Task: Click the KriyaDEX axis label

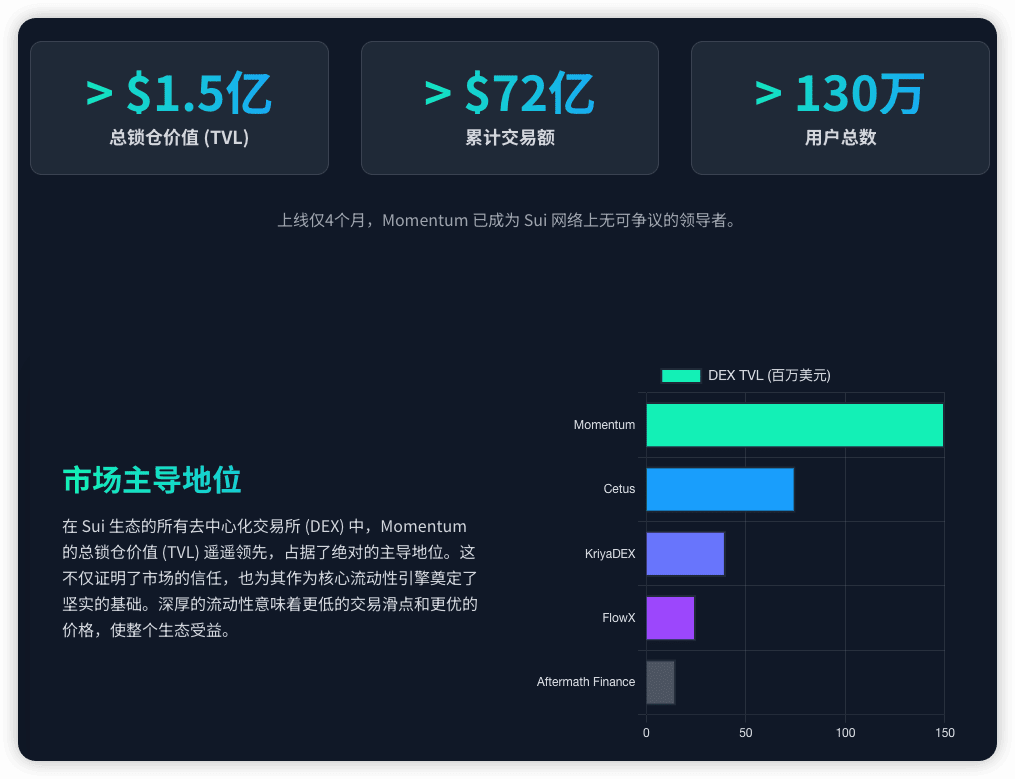Action: point(610,554)
